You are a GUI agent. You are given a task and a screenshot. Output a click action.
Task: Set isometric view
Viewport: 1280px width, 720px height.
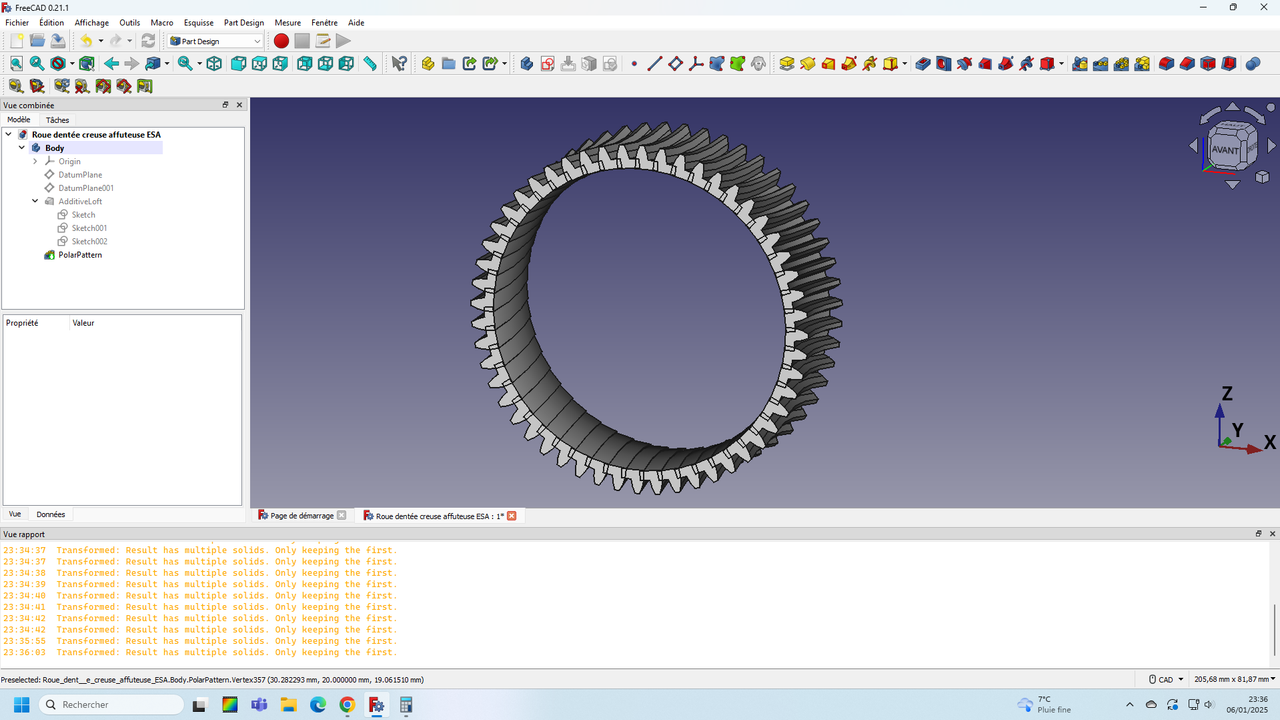(214, 63)
